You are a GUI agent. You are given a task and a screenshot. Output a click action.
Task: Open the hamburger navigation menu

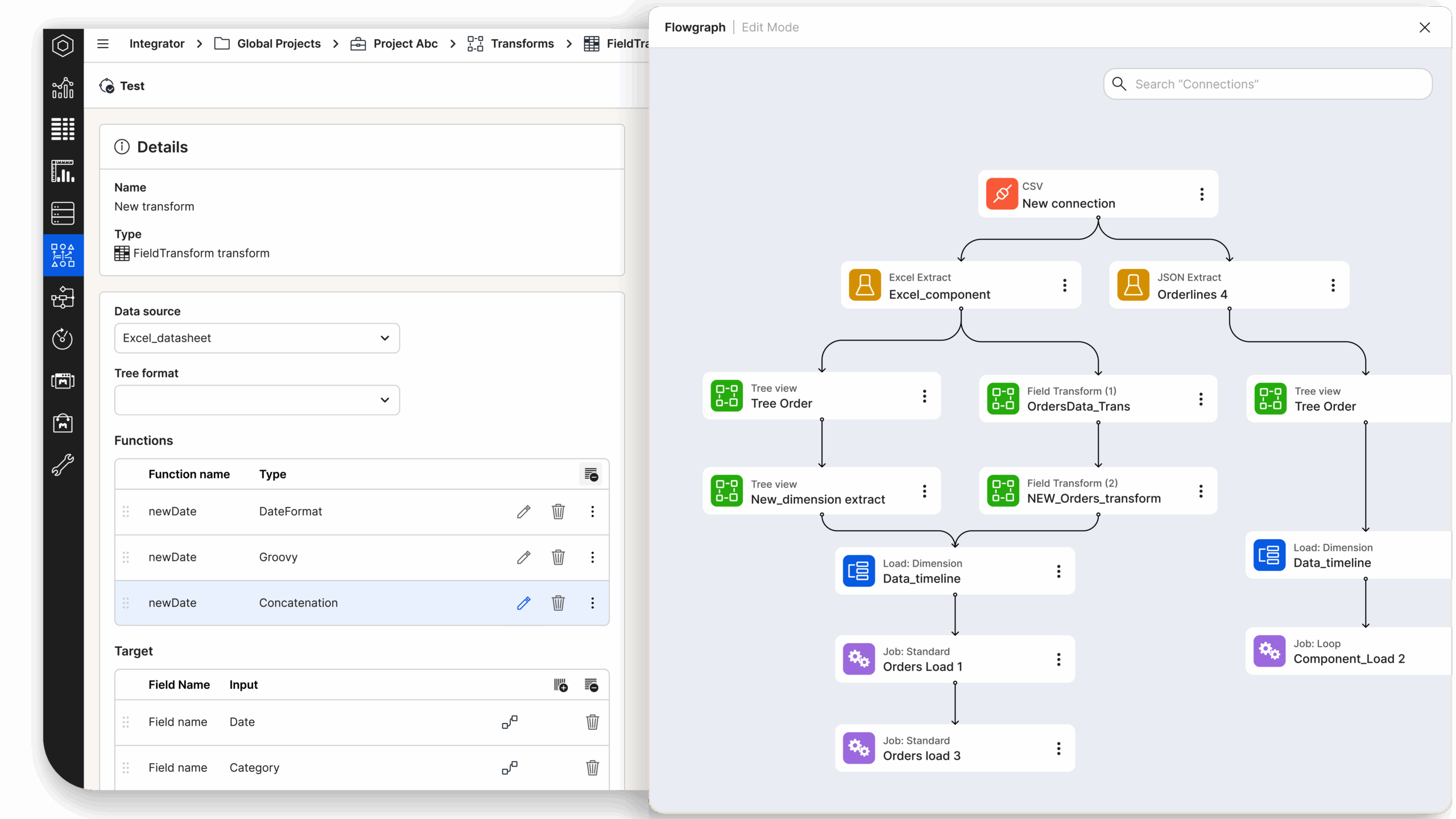coord(102,43)
